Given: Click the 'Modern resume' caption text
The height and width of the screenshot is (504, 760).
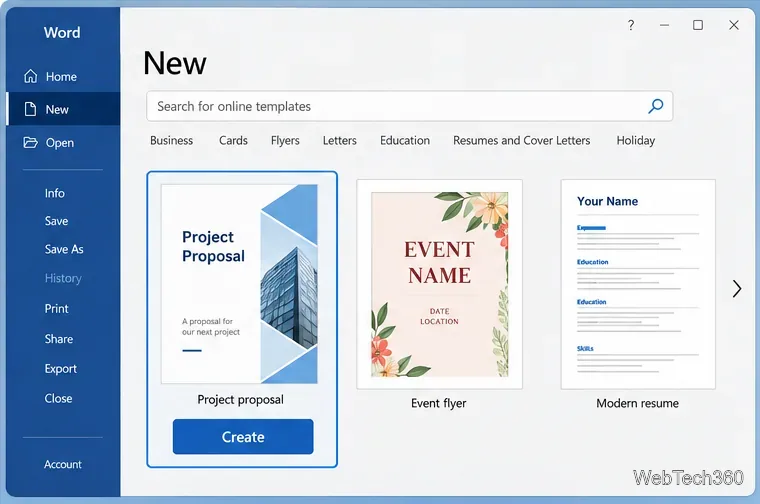Looking at the screenshot, I should pyautogui.click(x=637, y=403).
